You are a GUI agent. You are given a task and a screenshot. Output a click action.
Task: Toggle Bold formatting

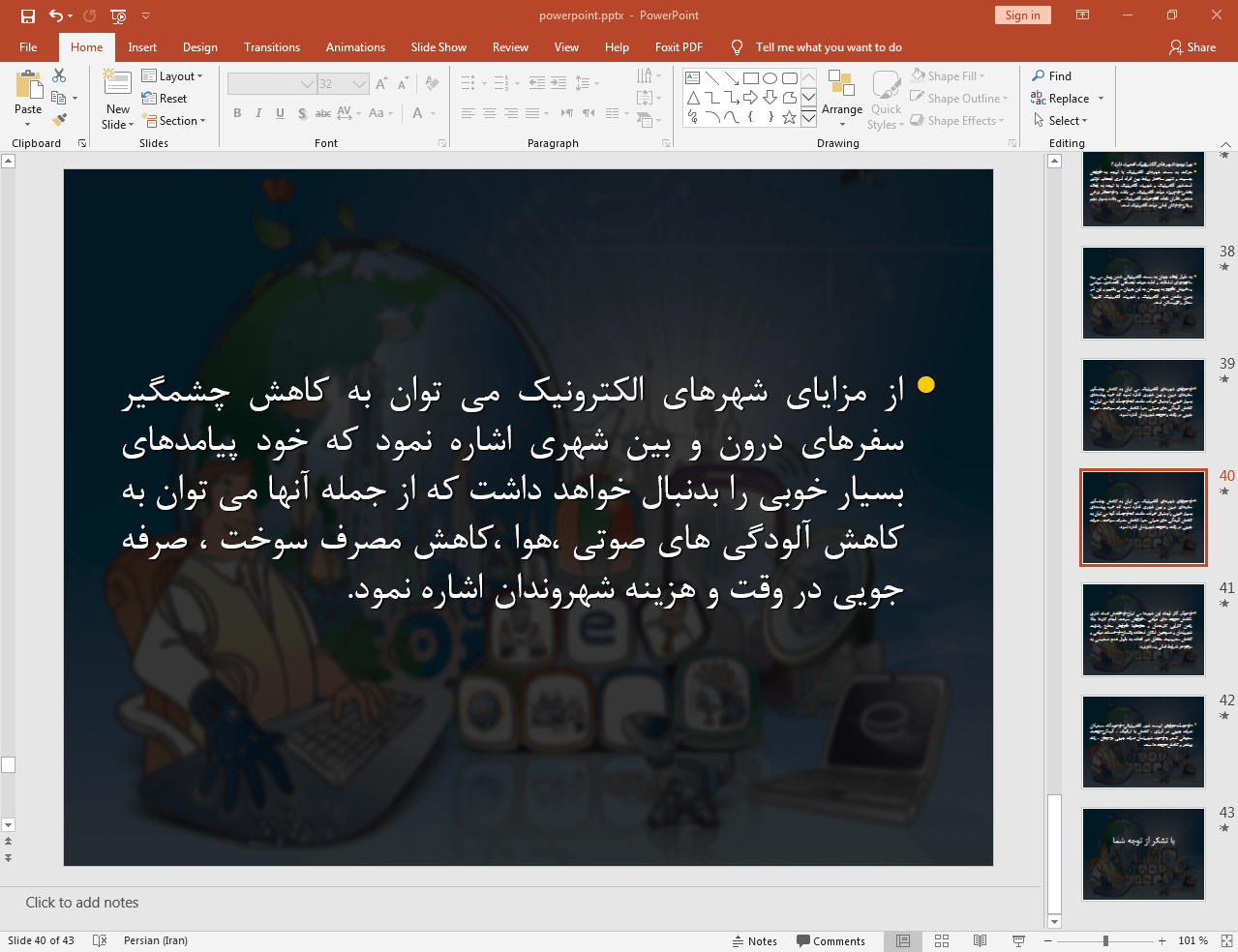tap(237, 113)
